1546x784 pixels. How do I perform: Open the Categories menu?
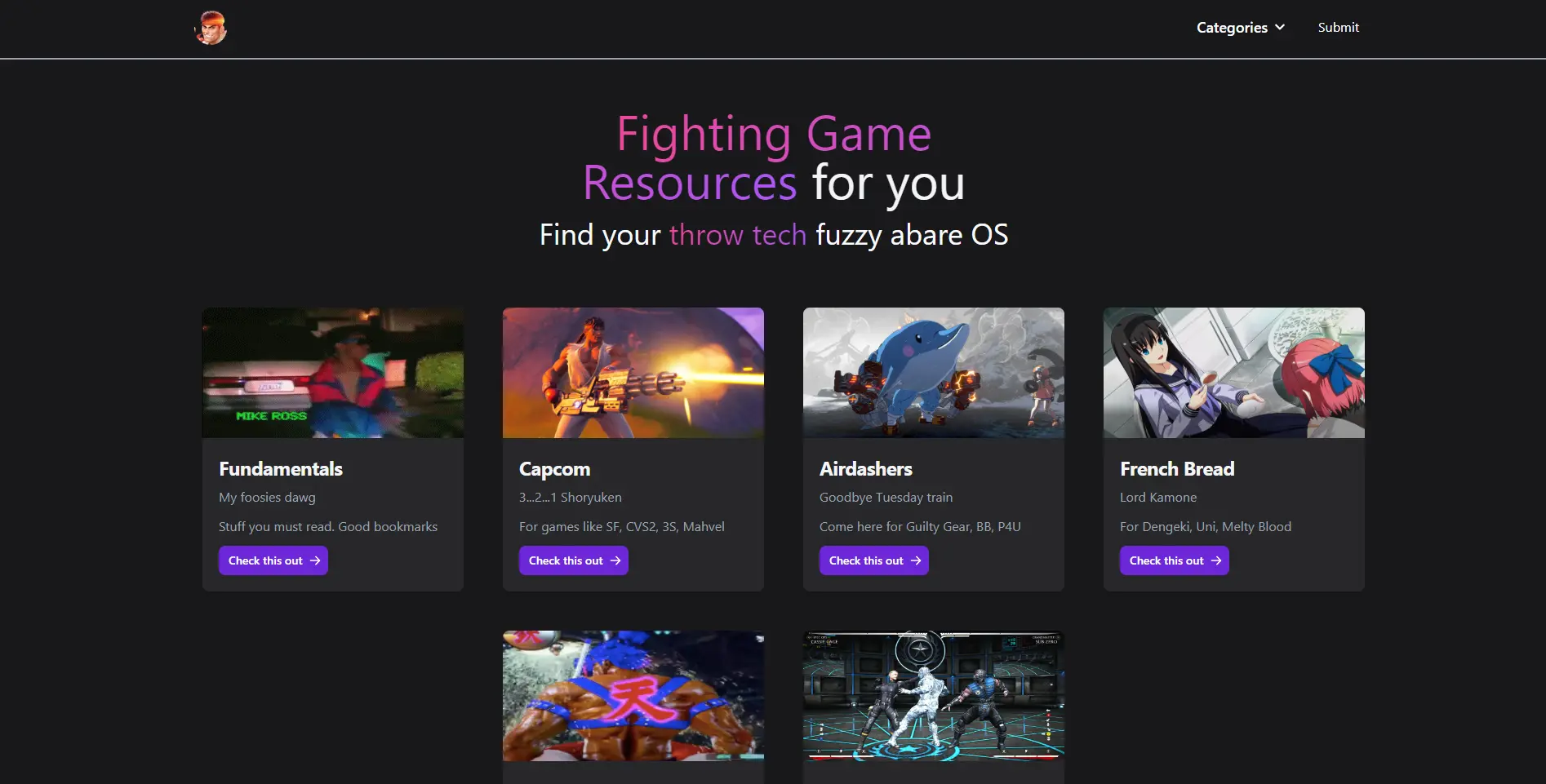[x=1233, y=28]
